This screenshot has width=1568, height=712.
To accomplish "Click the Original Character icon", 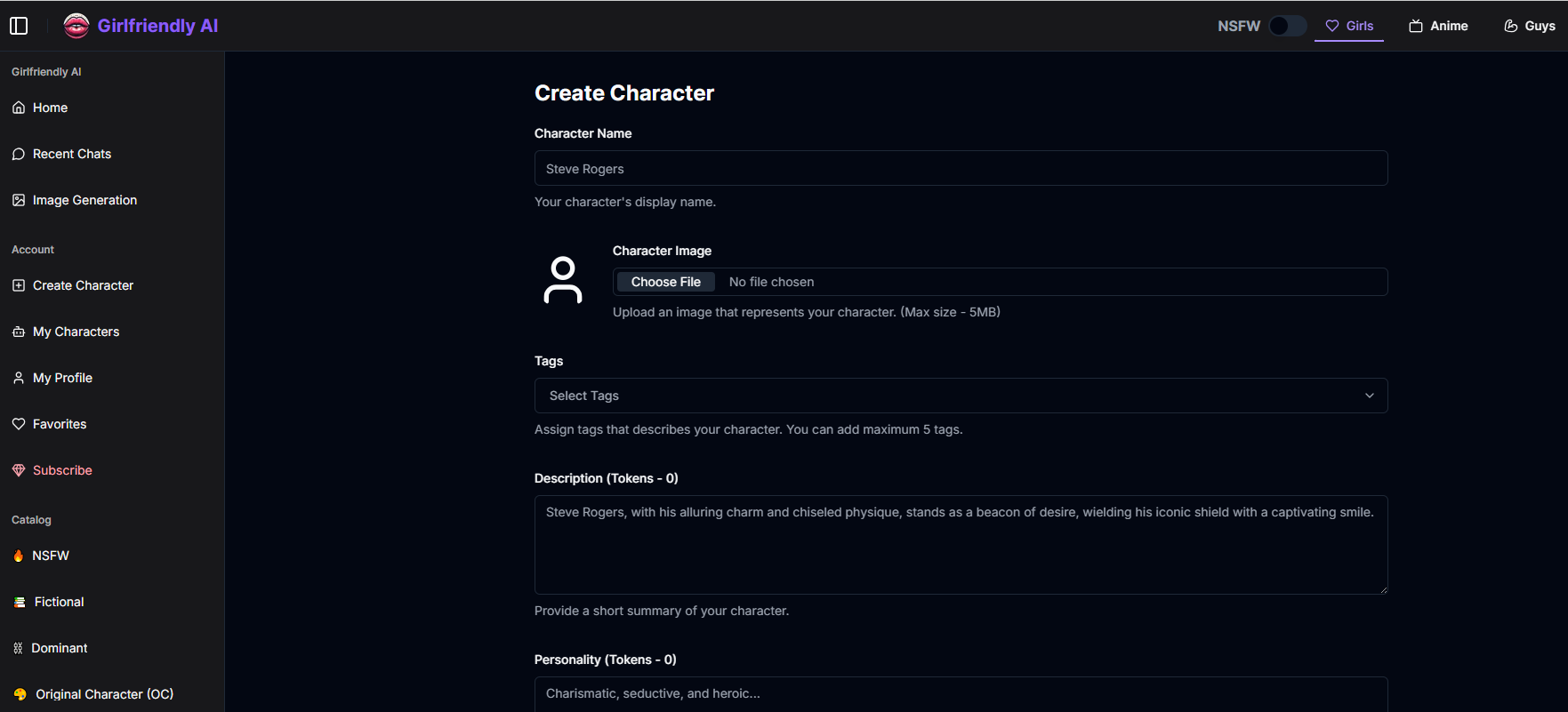I will click(20, 694).
